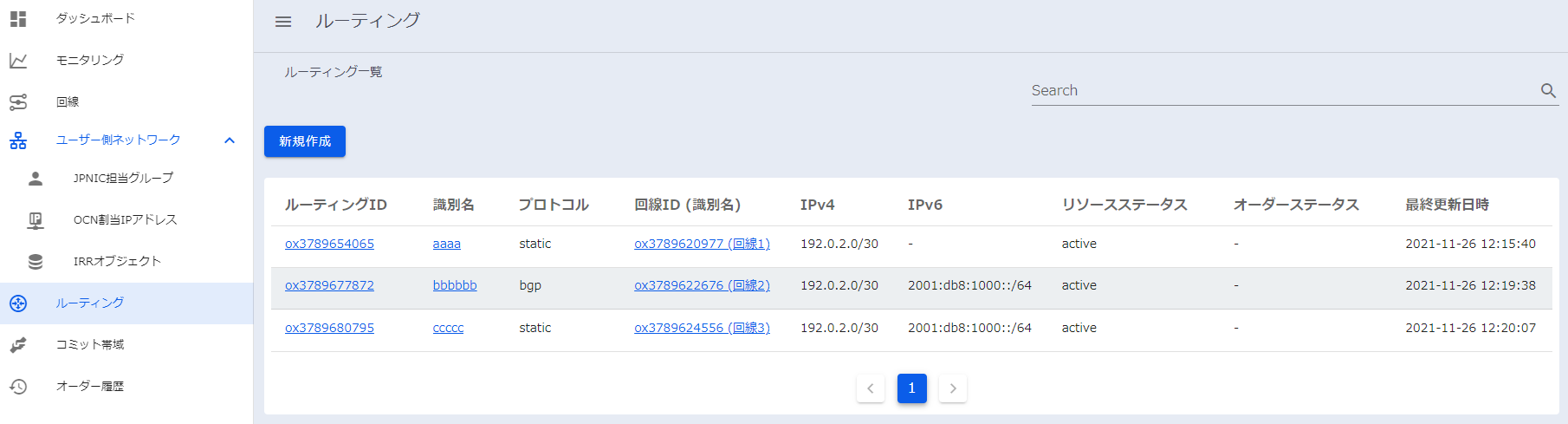Toggle the hamburger menu button

(x=283, y=22)
